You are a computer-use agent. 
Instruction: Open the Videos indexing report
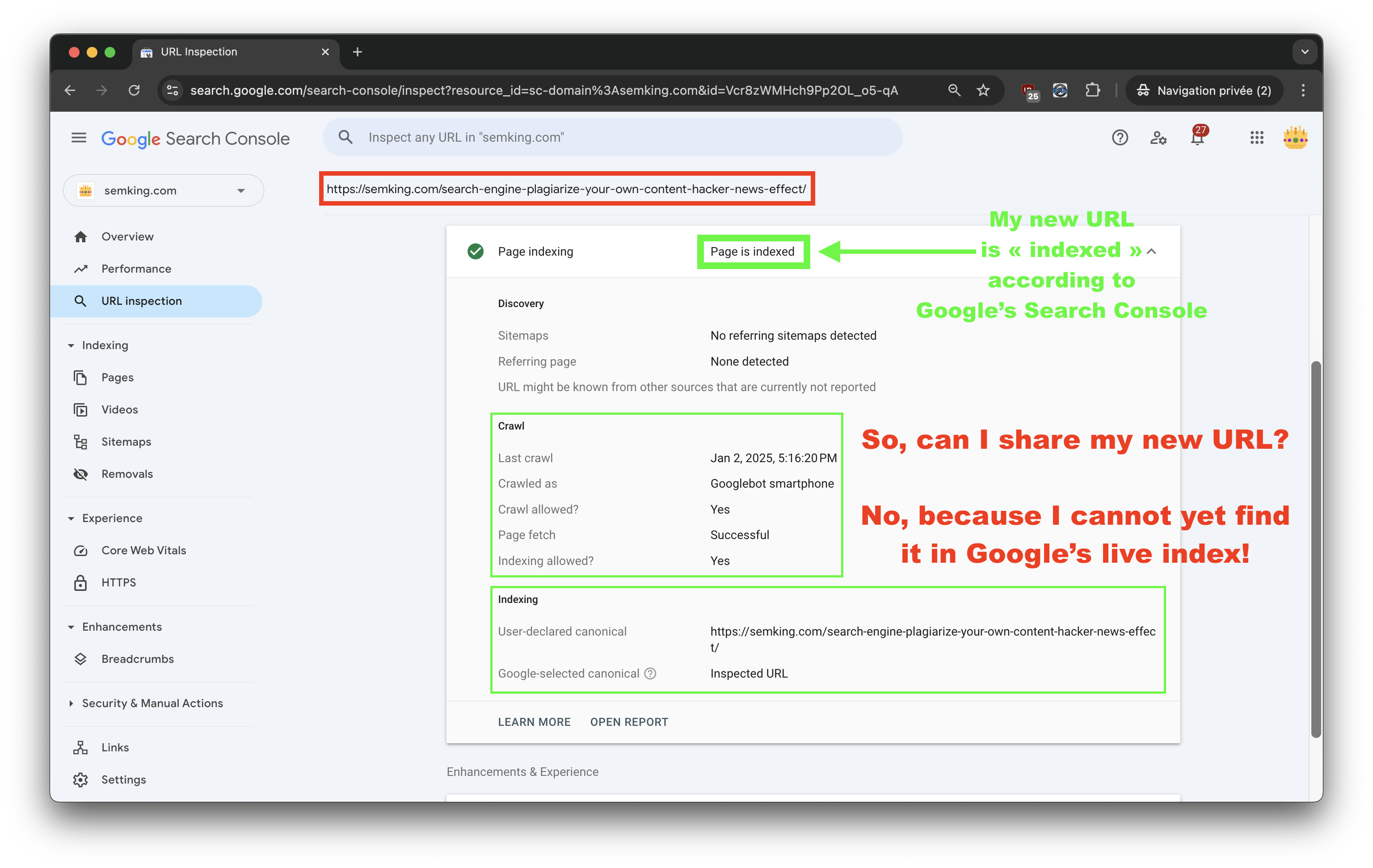click(x=156, y=409)
